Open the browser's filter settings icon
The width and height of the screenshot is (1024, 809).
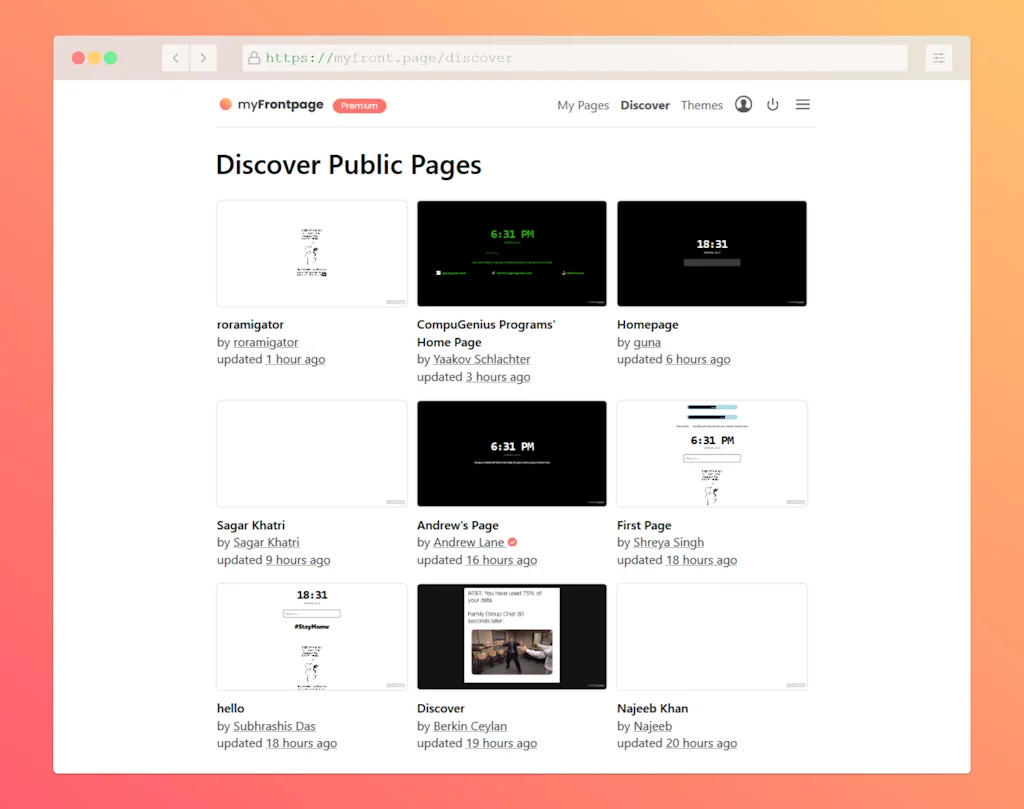click(x=938, y=58)
